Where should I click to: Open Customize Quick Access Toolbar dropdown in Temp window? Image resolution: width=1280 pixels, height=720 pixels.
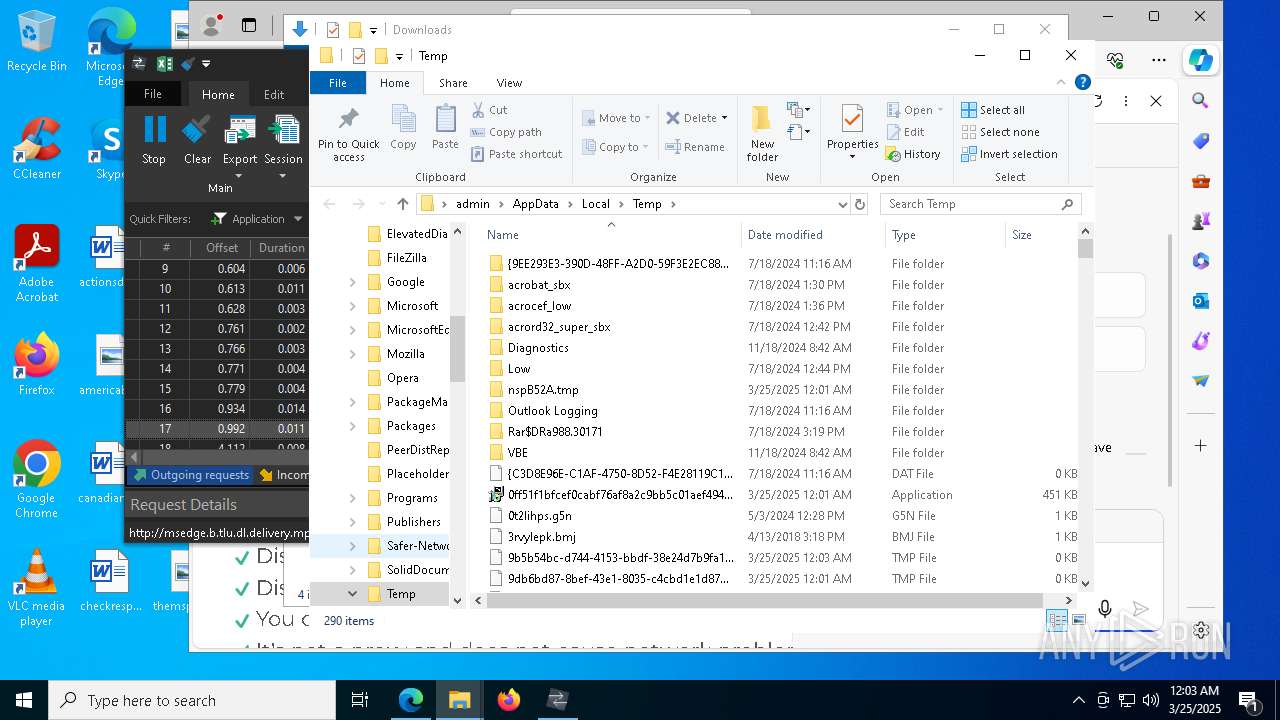(399, 56)
